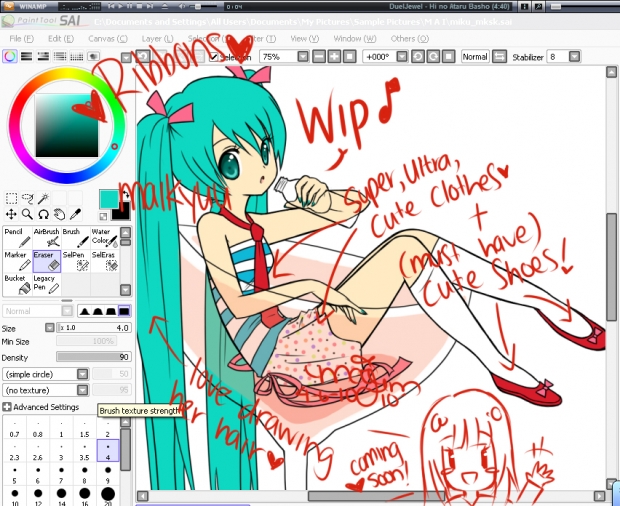This screenshot has width=620, height=506.
Task: Select the SelPen tool
Action: click(76, 261)
